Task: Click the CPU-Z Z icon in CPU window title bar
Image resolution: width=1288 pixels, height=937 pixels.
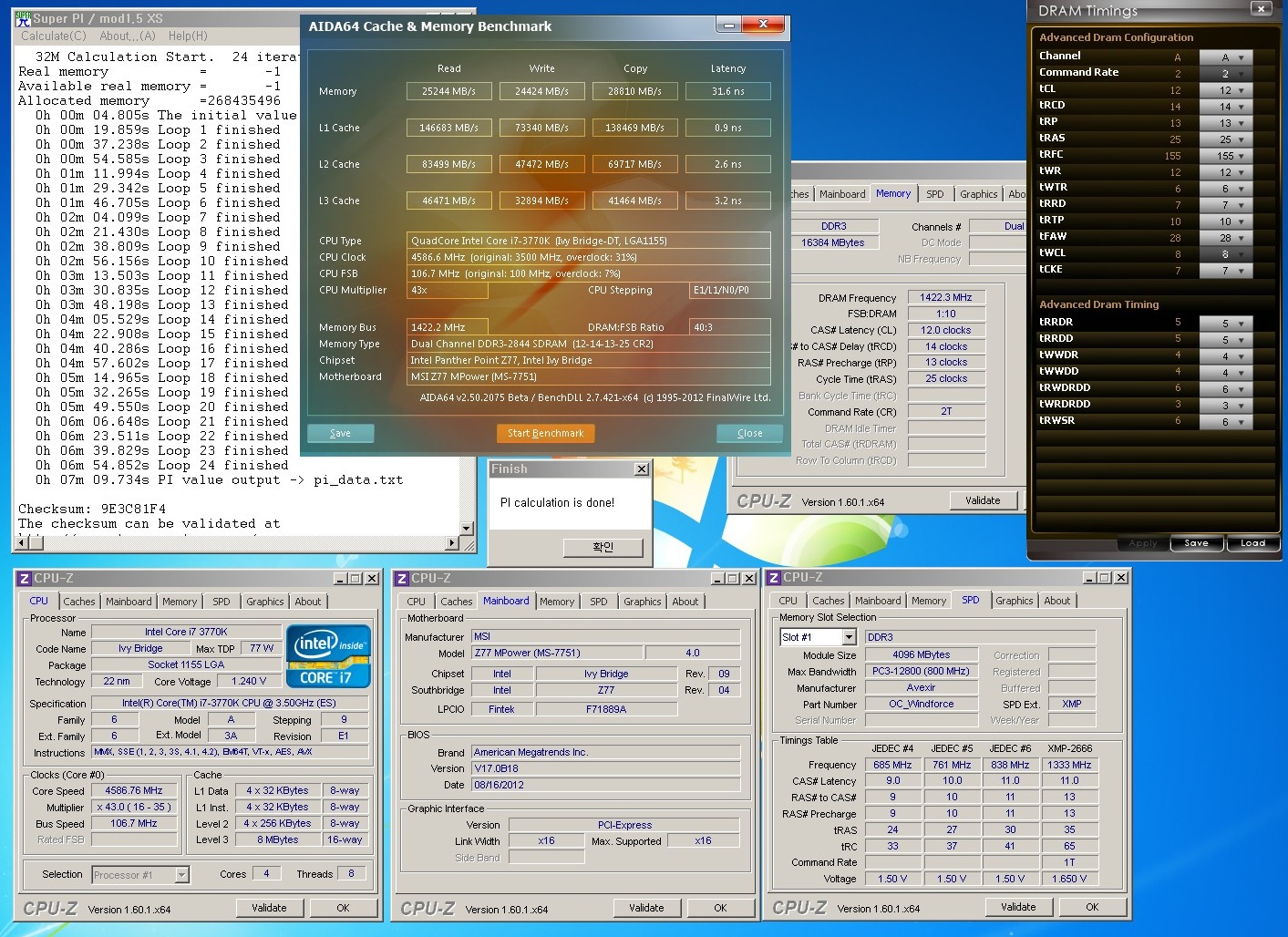Action: 25,579
